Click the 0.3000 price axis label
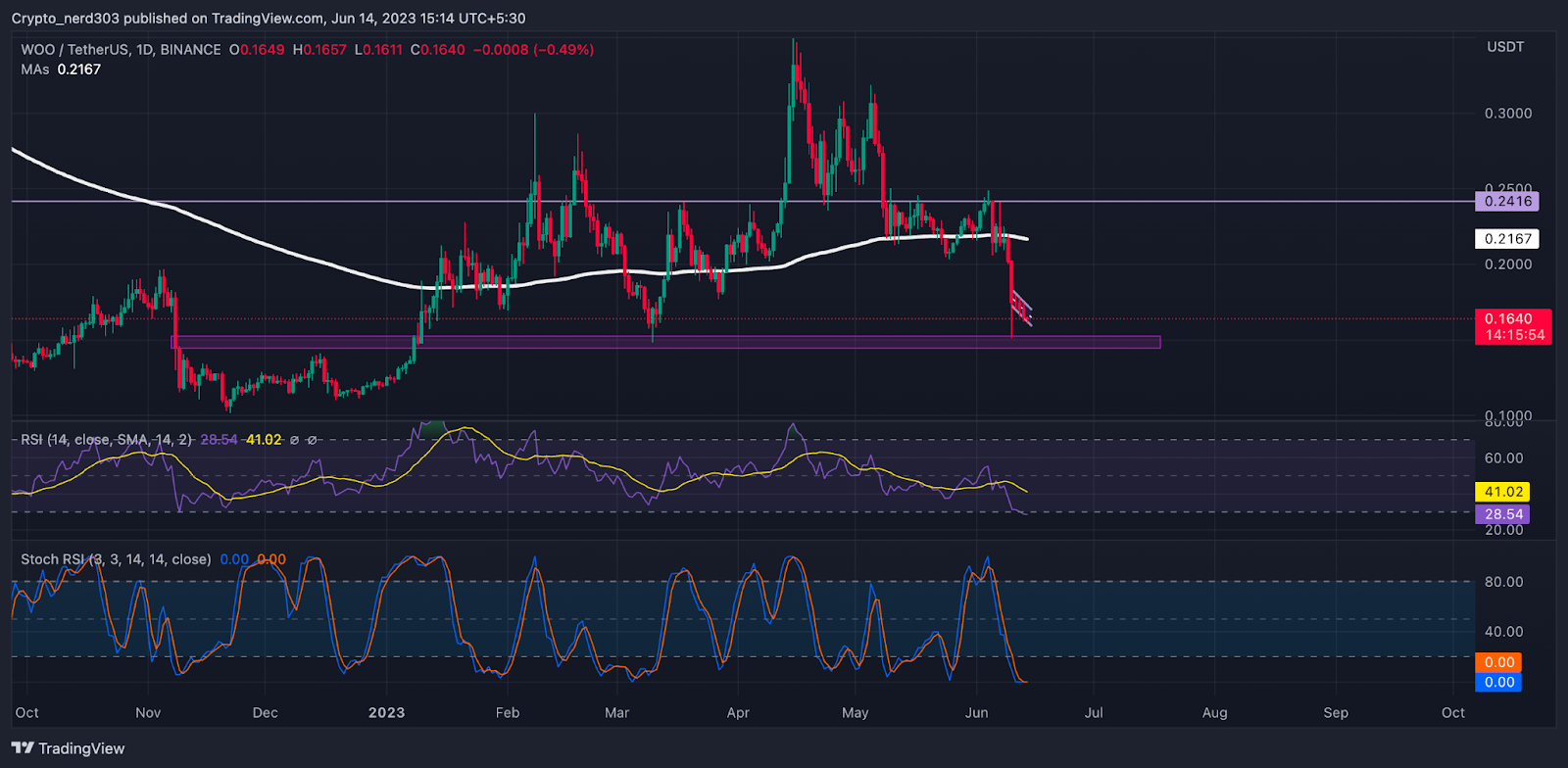The image size is (1568, 768). [x=1508, y=114]
